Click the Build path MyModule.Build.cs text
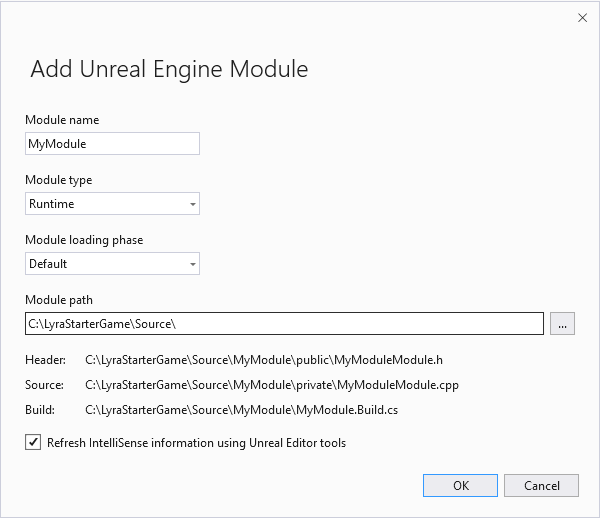 coord(241,410)
